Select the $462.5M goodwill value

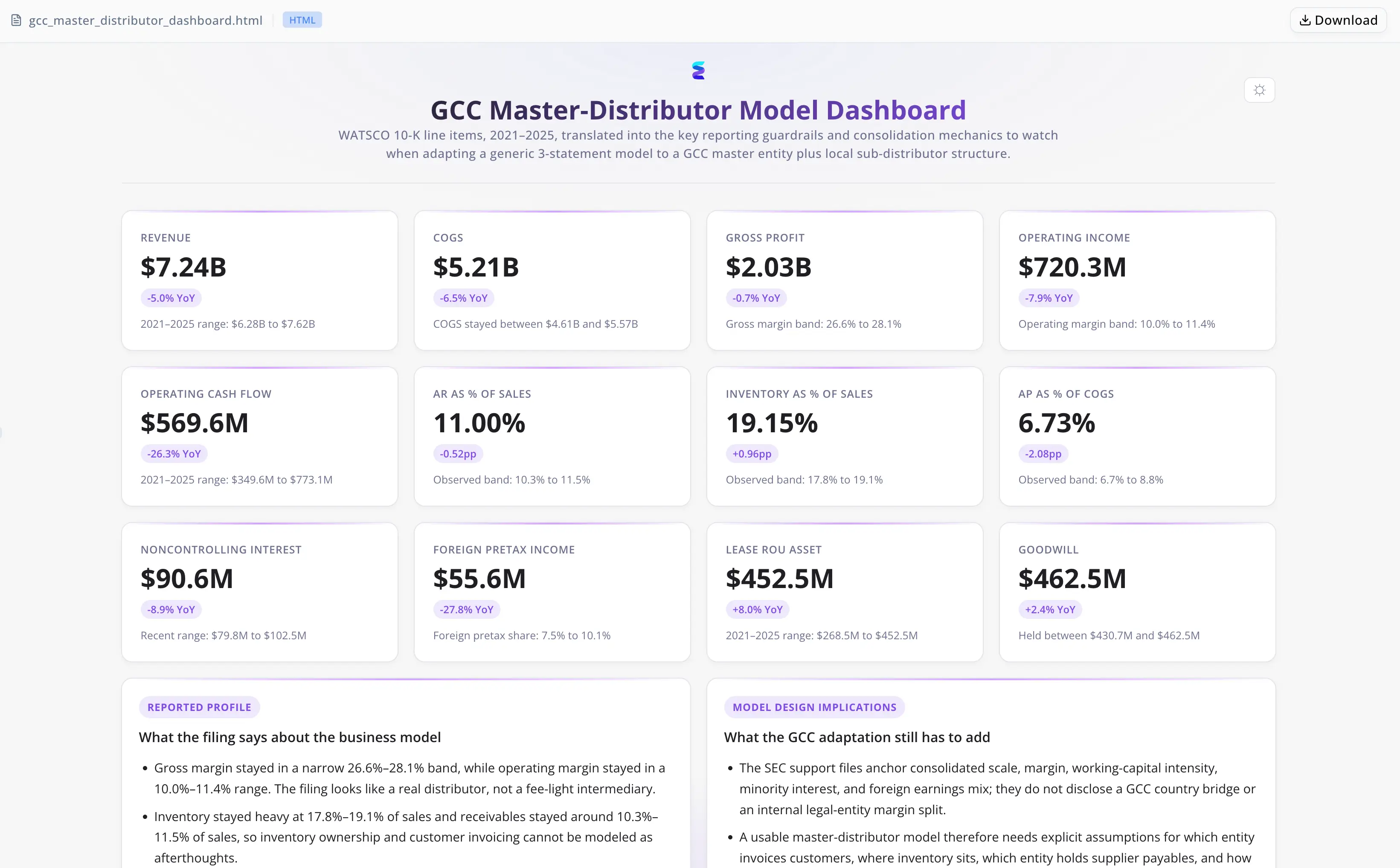tap(1072, 579)
